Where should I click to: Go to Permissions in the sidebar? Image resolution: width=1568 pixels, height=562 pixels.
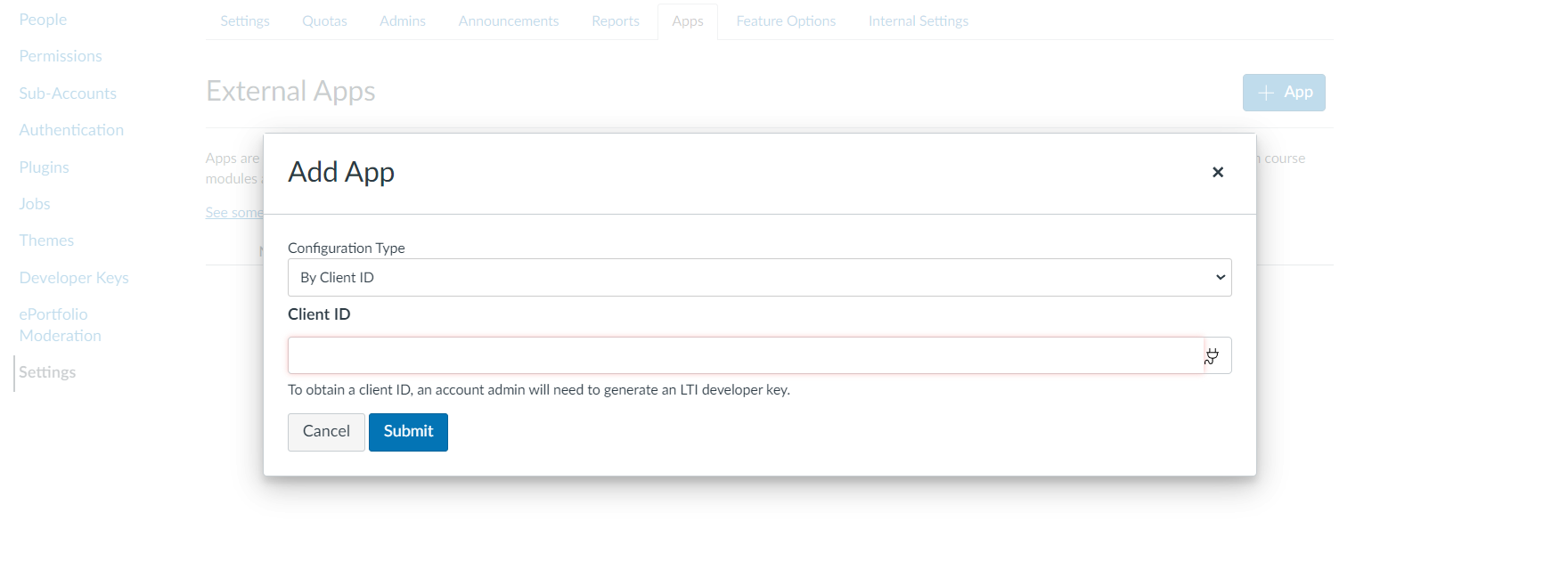[x=61, y=56]
